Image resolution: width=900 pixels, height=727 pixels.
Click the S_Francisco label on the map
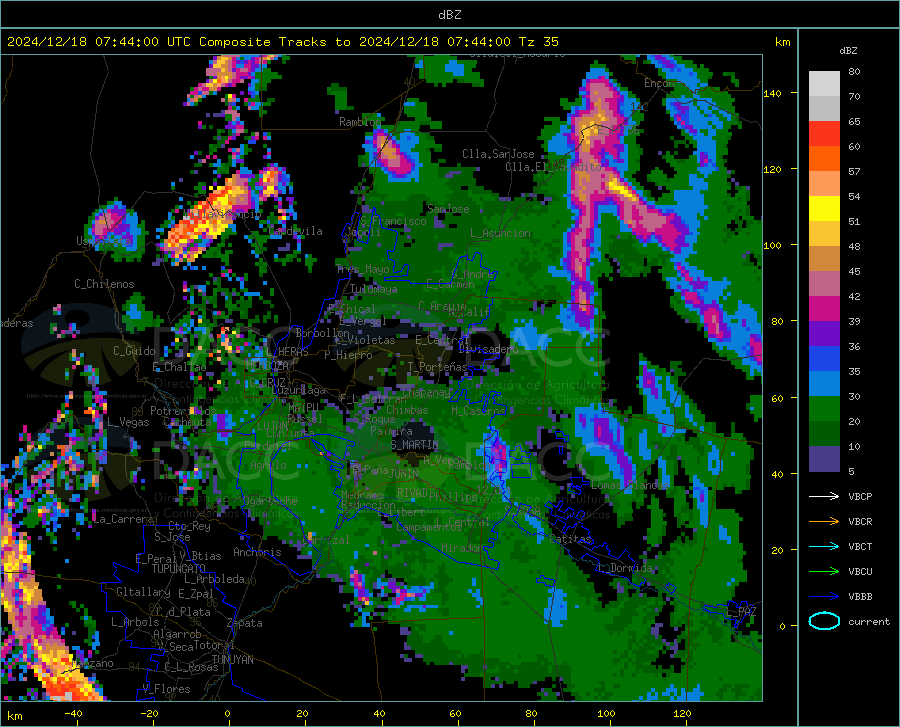(x=393, y=221)
